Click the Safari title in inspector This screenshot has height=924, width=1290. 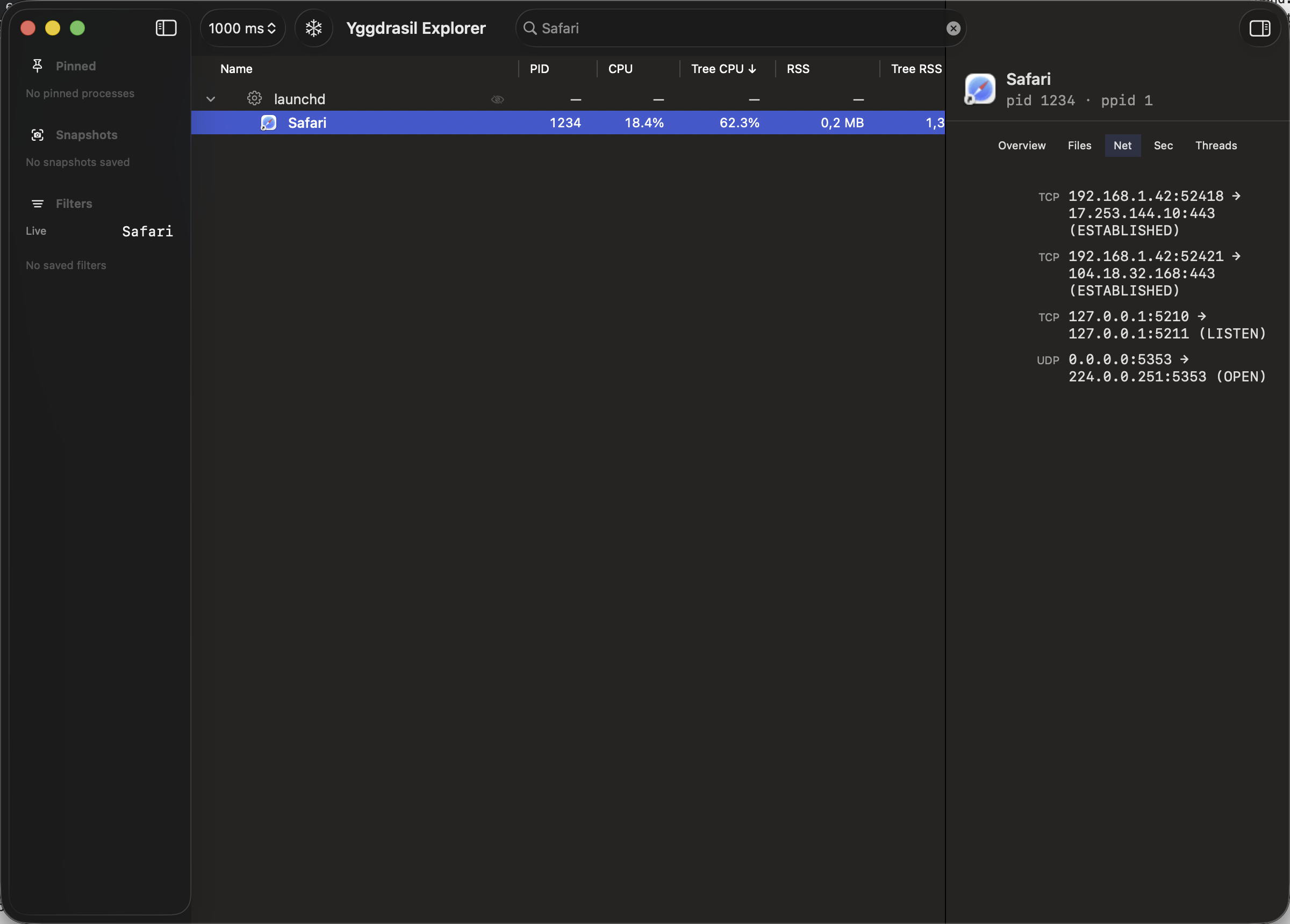[x=1028, y=79]
